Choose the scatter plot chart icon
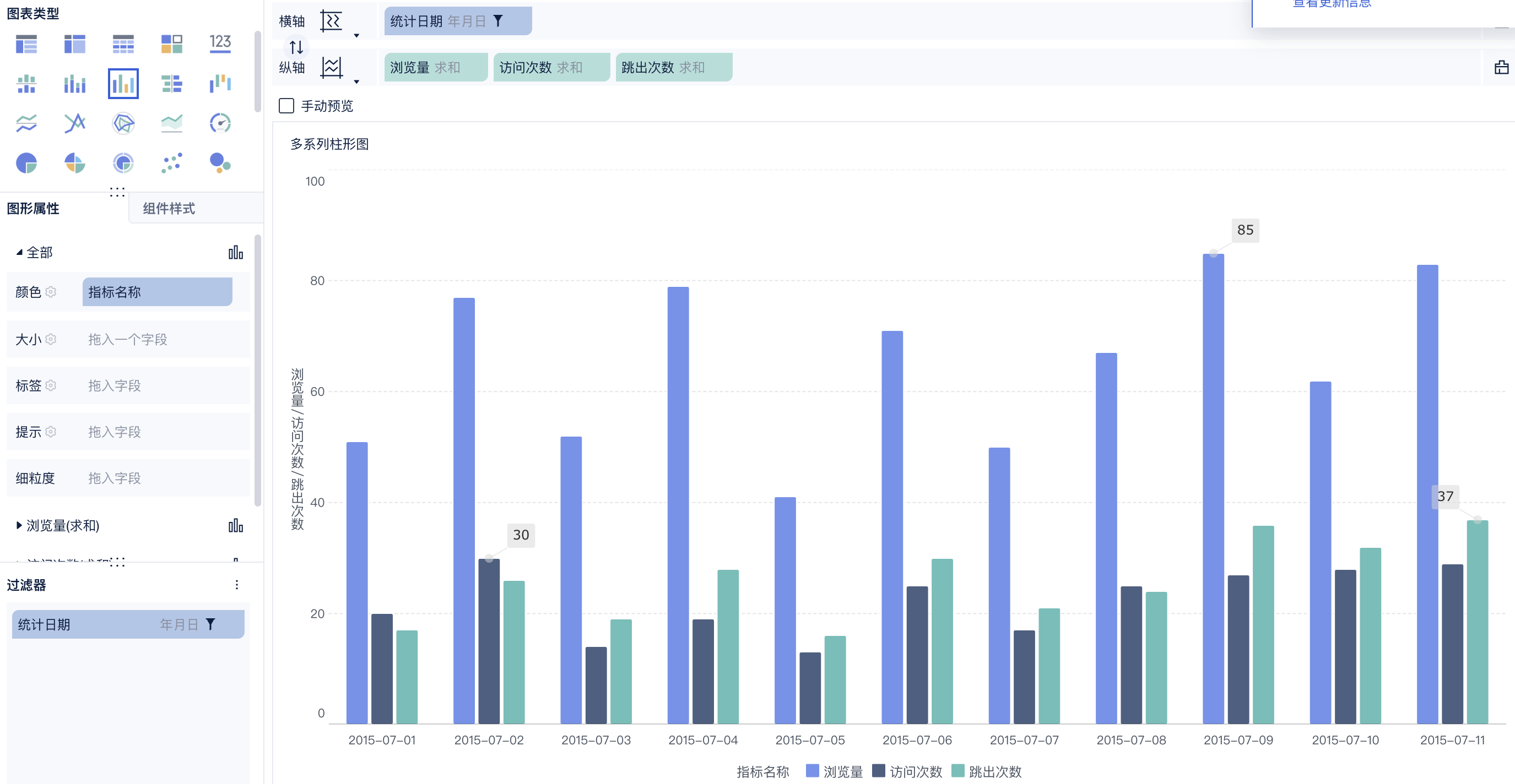The height and width of the screenshot is (784, 1515). point(171,163)
